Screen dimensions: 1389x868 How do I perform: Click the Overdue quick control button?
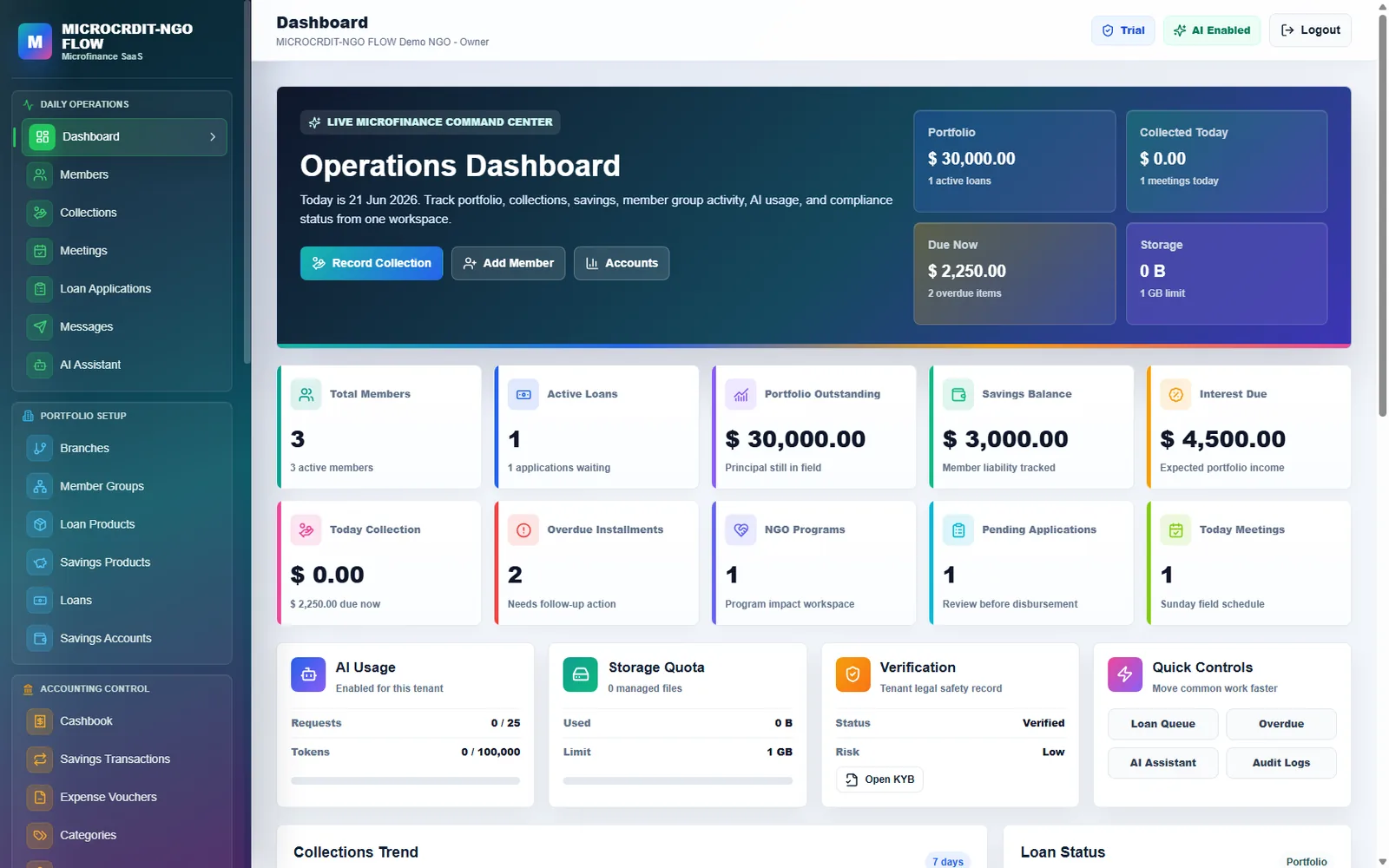[x=1280, y=724]
